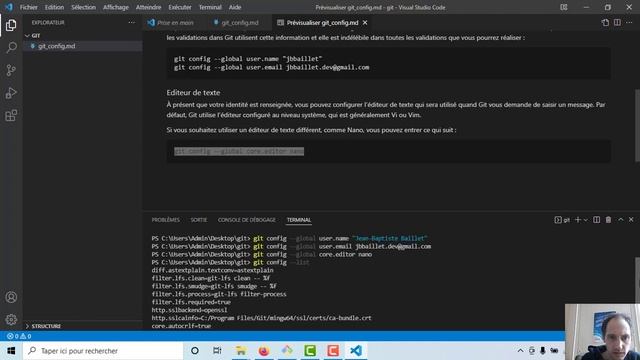Open the Source Control view
Screen dimensions: 640x360
click(11, 70)
